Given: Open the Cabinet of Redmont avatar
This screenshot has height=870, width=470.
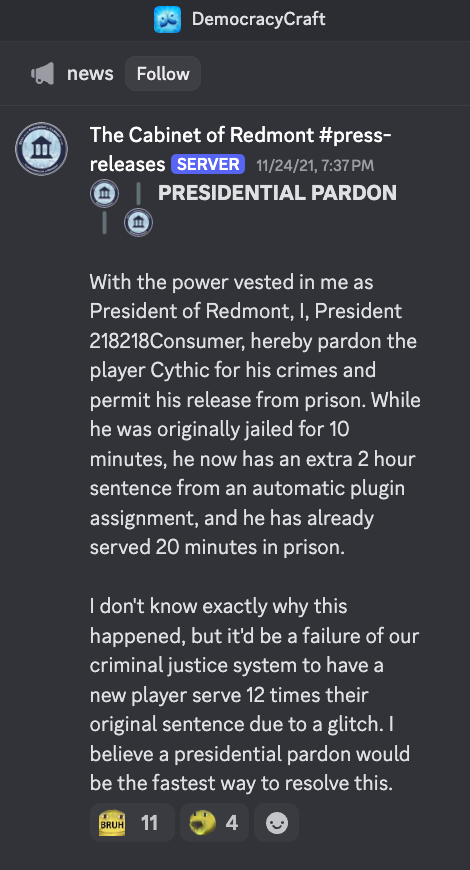Looking at the screenshot, I should [42, 149].
